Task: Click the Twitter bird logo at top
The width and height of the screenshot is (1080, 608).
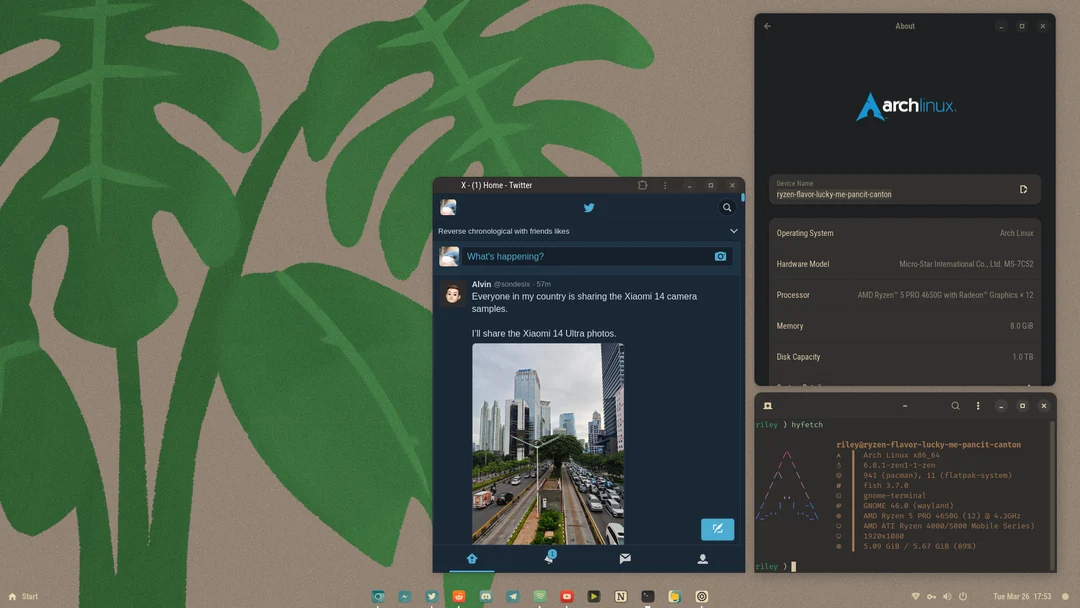Action: [x=588, y=208]
